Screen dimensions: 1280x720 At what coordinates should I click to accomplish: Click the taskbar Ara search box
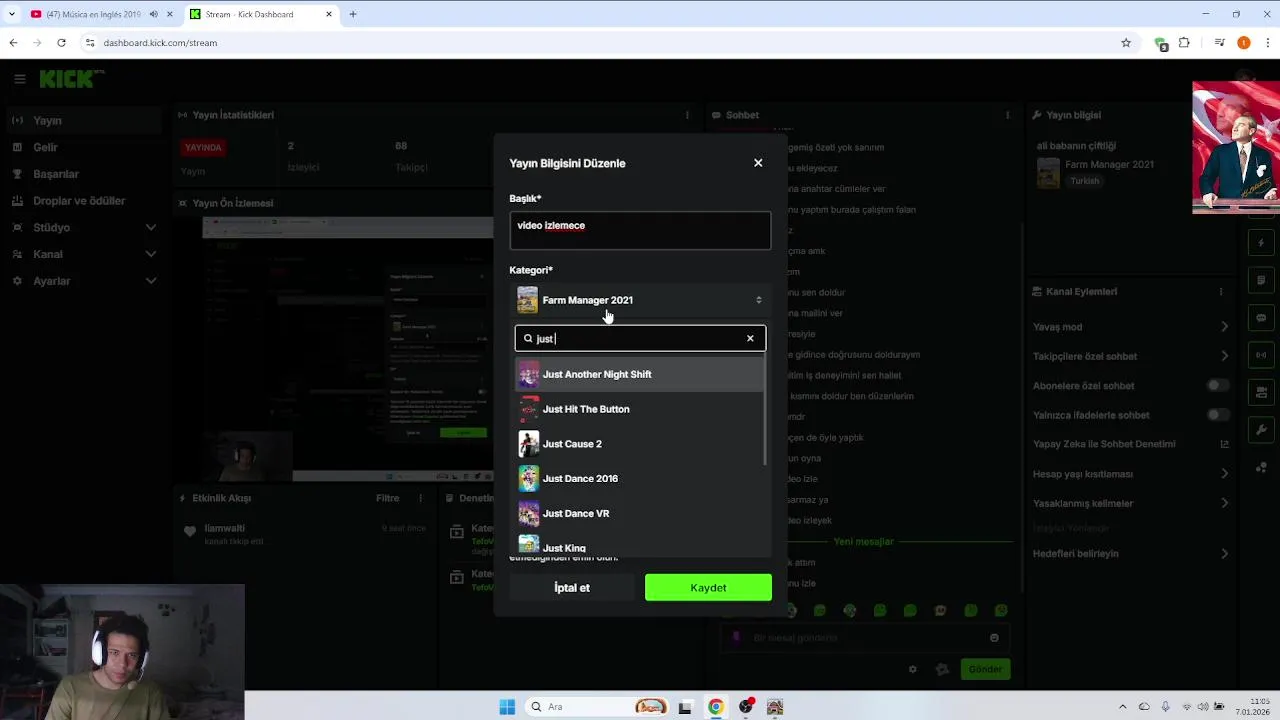(x=598, y=707)
